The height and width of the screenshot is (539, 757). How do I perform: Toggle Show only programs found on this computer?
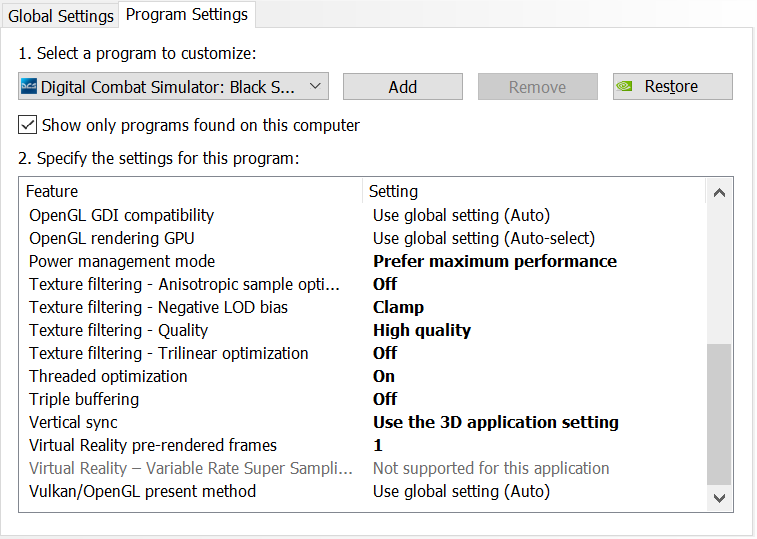click(28, 125)
